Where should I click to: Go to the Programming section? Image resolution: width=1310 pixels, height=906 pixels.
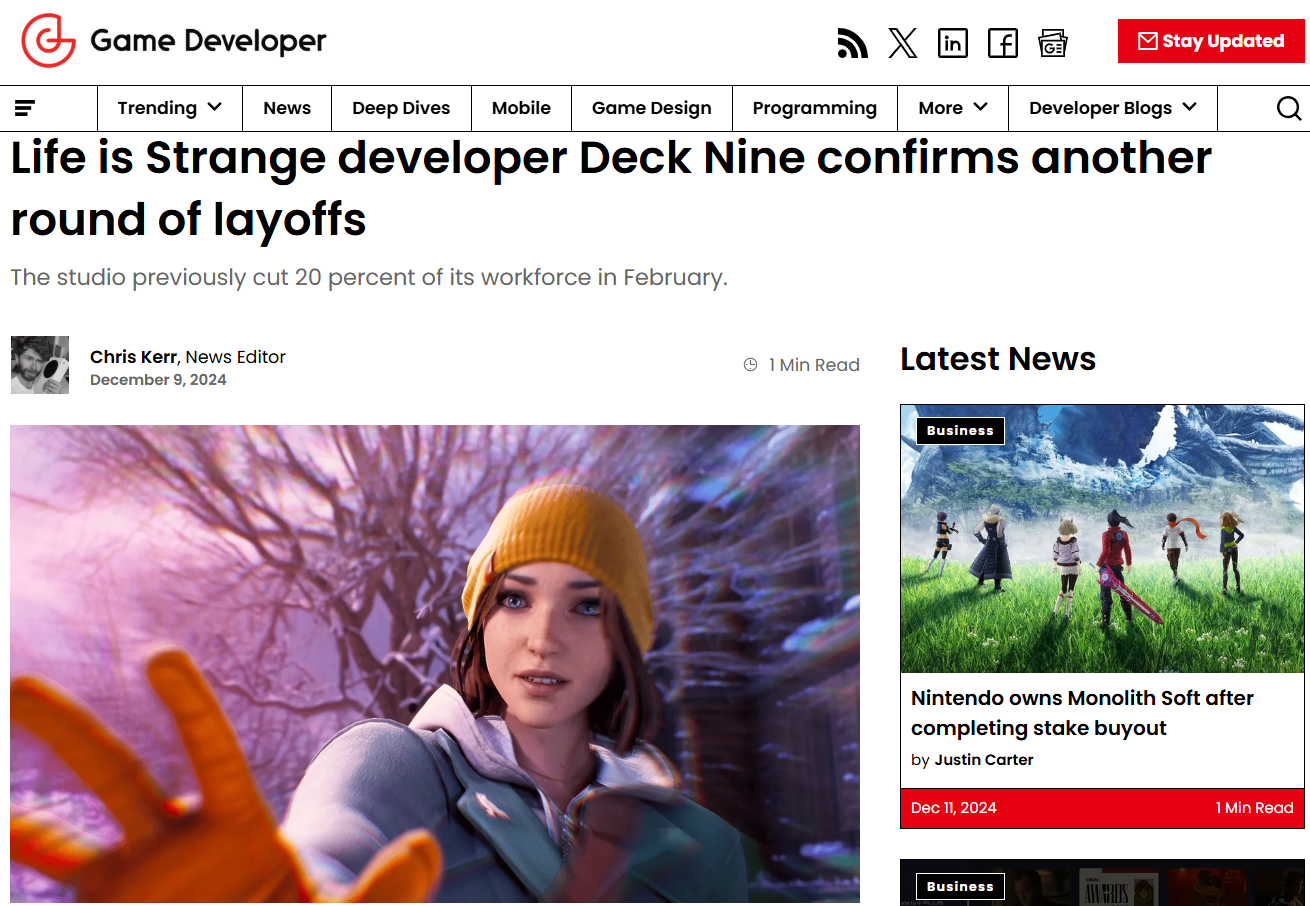pyautogui.click(x=815, y=108)
